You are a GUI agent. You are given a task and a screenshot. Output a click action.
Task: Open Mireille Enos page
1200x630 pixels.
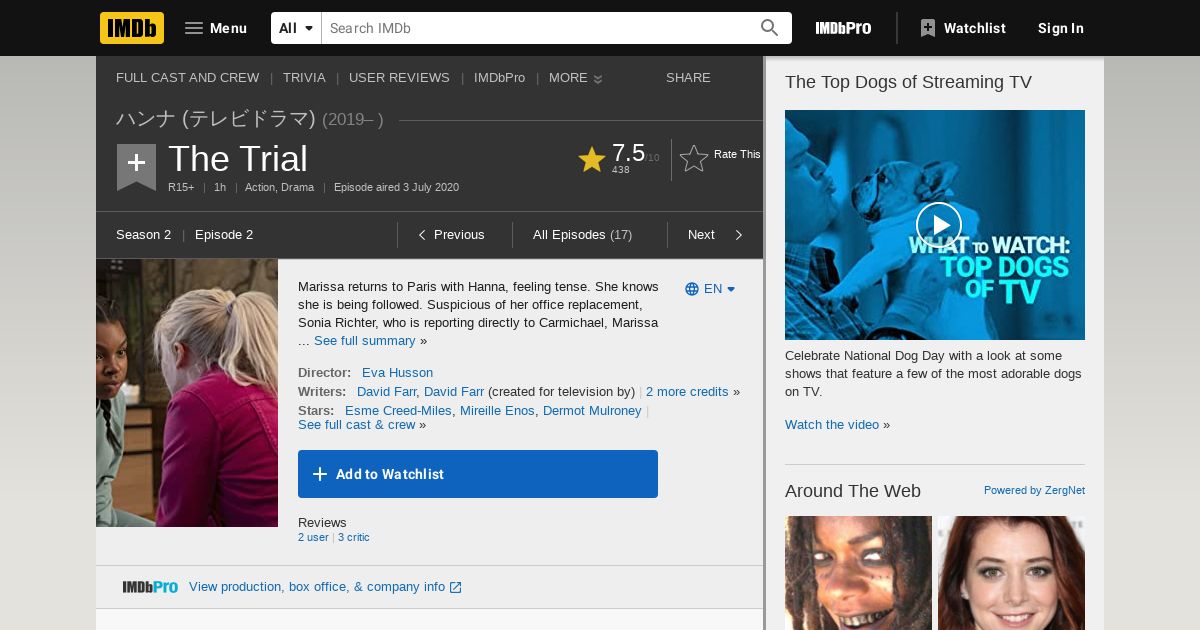click(497, 410)
